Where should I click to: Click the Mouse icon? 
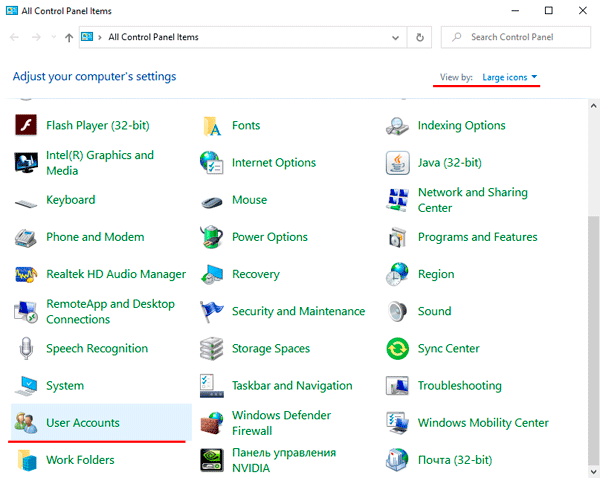click(212, 202)
